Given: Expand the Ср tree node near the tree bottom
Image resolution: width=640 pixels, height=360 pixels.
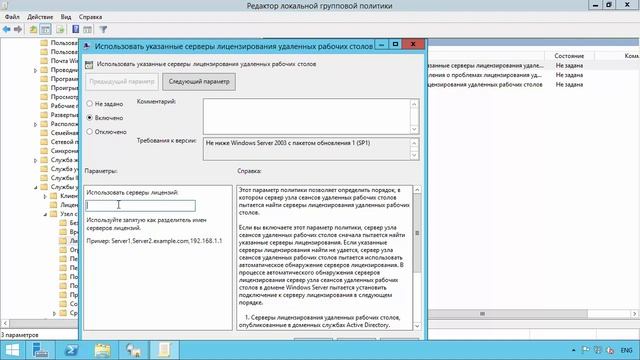Looking at the screenshot, I should coord(54,313).
